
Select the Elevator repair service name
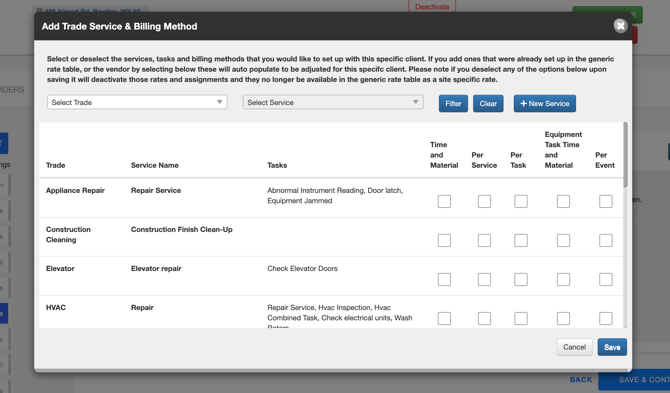tap(156, 269)
